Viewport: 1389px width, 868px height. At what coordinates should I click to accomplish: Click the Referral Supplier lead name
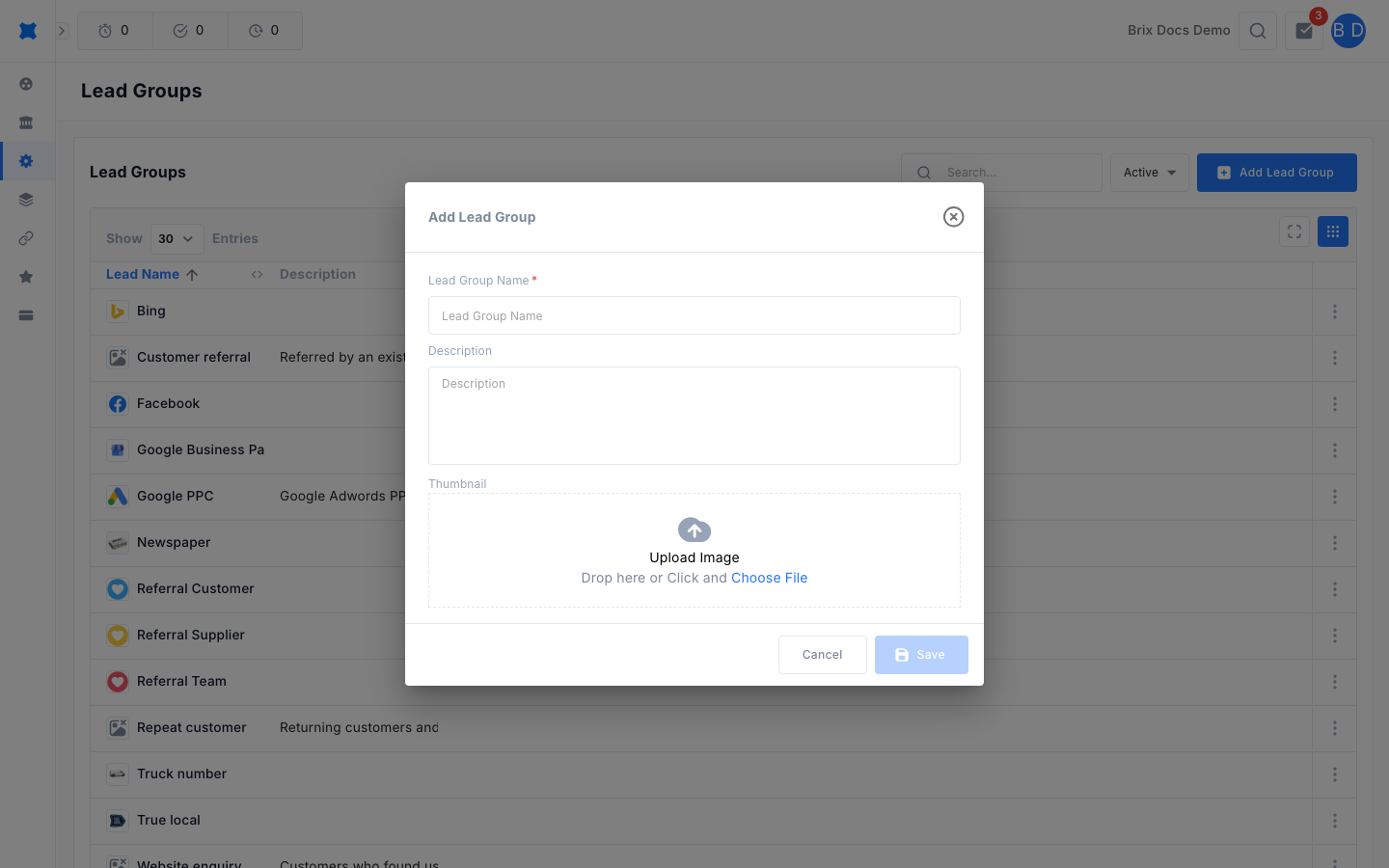(x=191, y=635)
